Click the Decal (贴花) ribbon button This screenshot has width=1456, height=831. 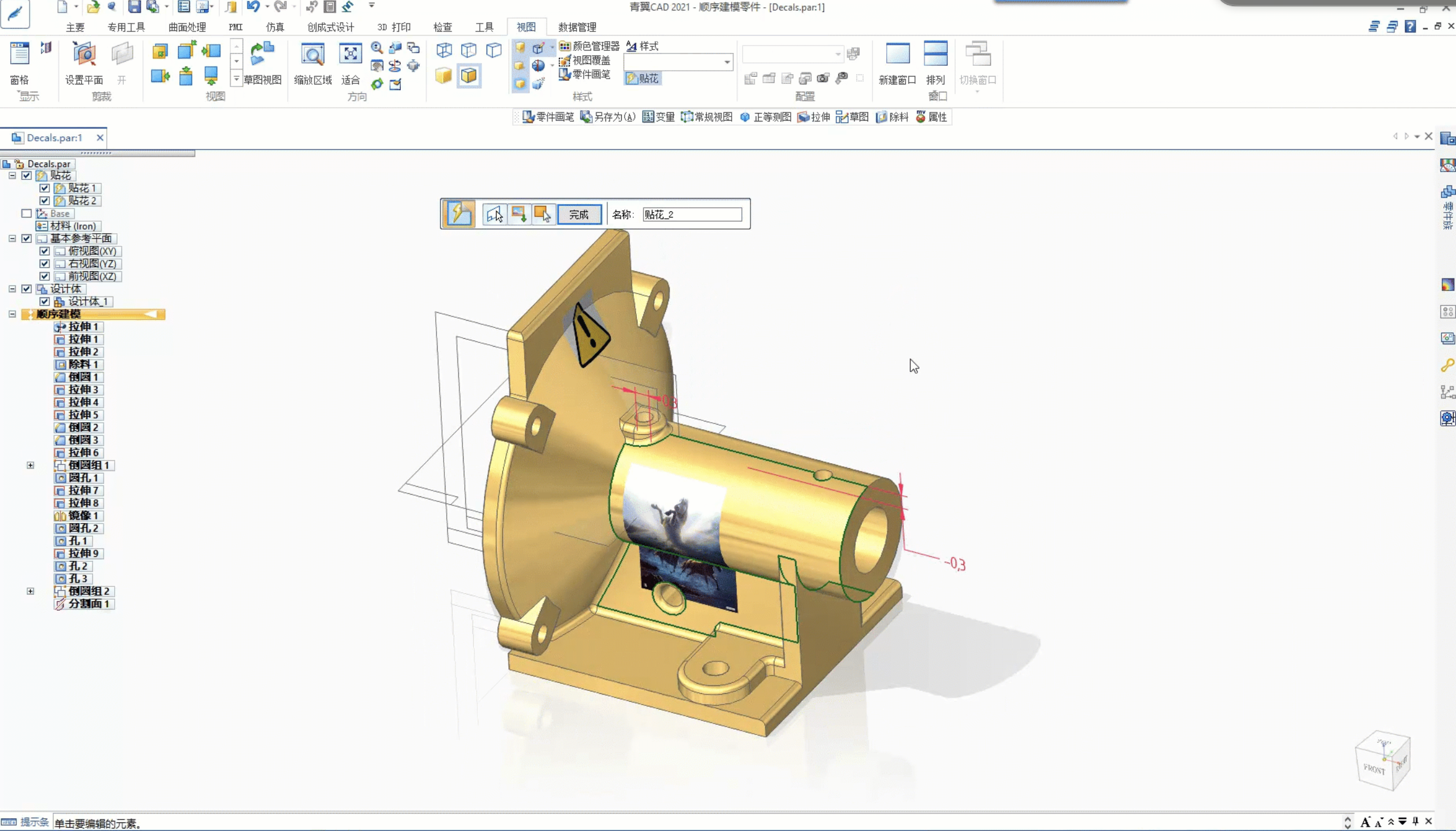click(x=642, y=78)
